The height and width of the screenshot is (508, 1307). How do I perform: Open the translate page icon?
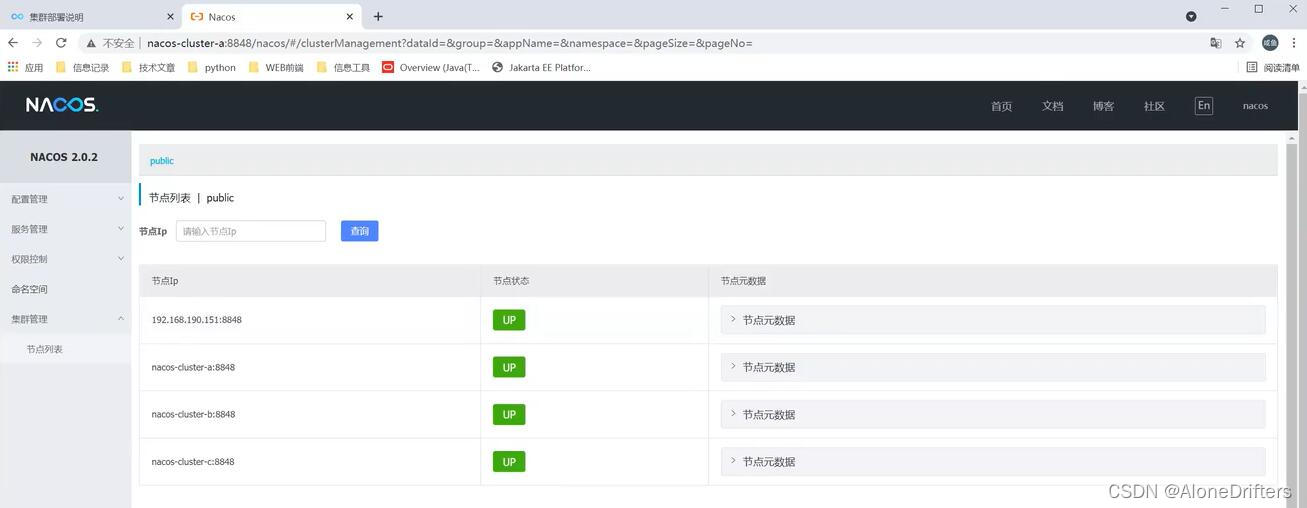coord(1216,43)
